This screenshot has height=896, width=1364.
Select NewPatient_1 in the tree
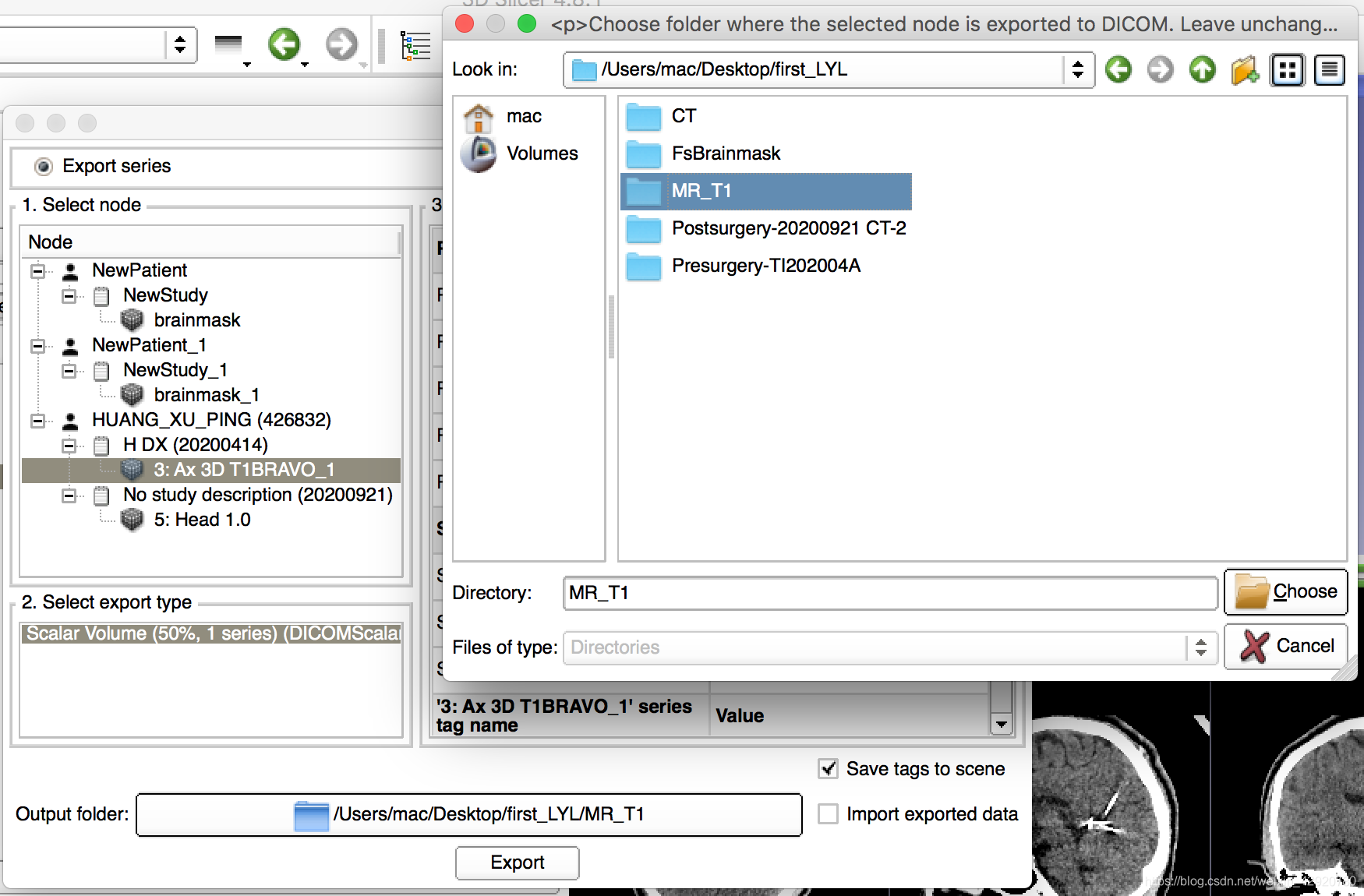point(149,345)
